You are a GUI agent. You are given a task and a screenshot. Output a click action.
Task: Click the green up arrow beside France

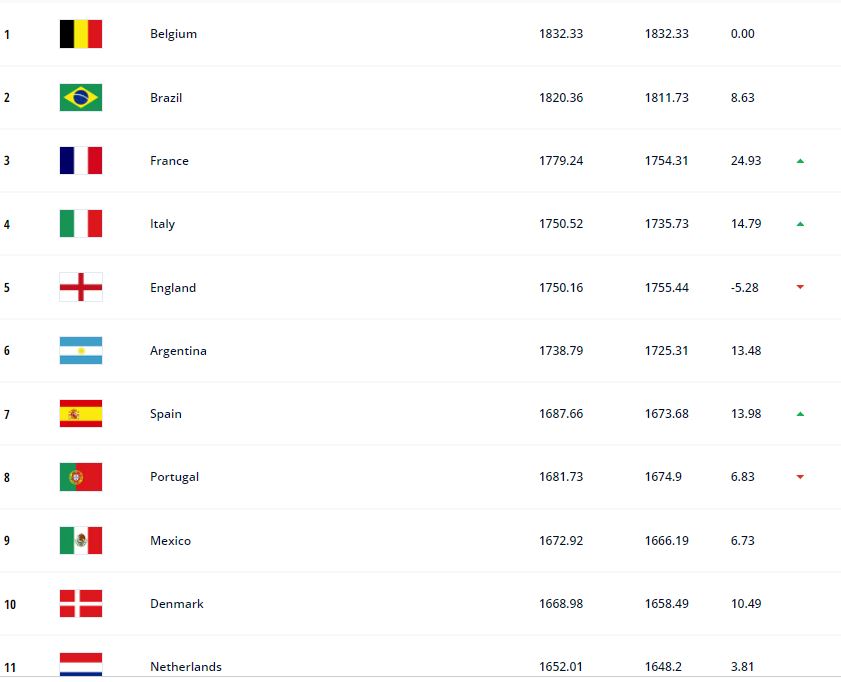(800, 161)
